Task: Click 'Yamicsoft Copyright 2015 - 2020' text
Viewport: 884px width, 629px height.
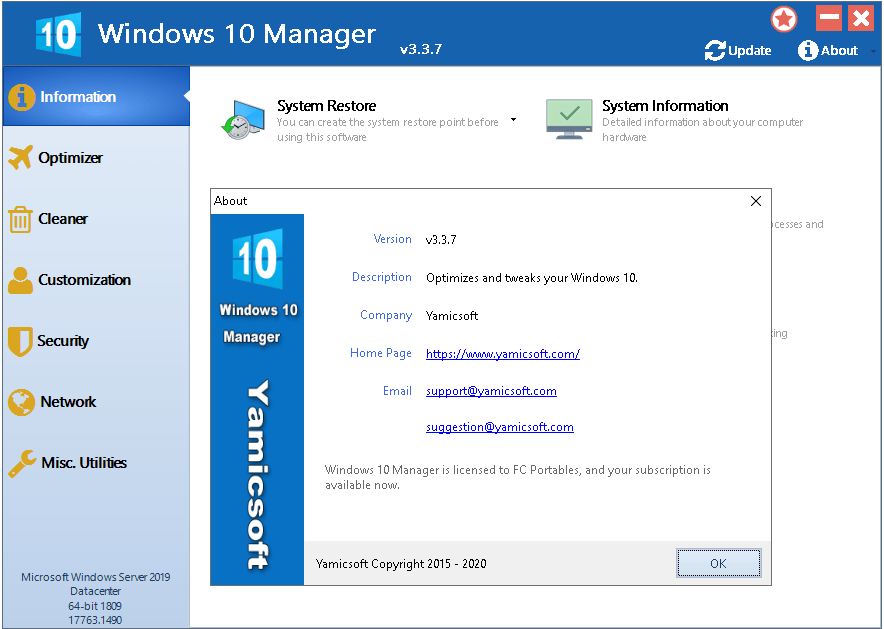Action: [x=401, y=564]
